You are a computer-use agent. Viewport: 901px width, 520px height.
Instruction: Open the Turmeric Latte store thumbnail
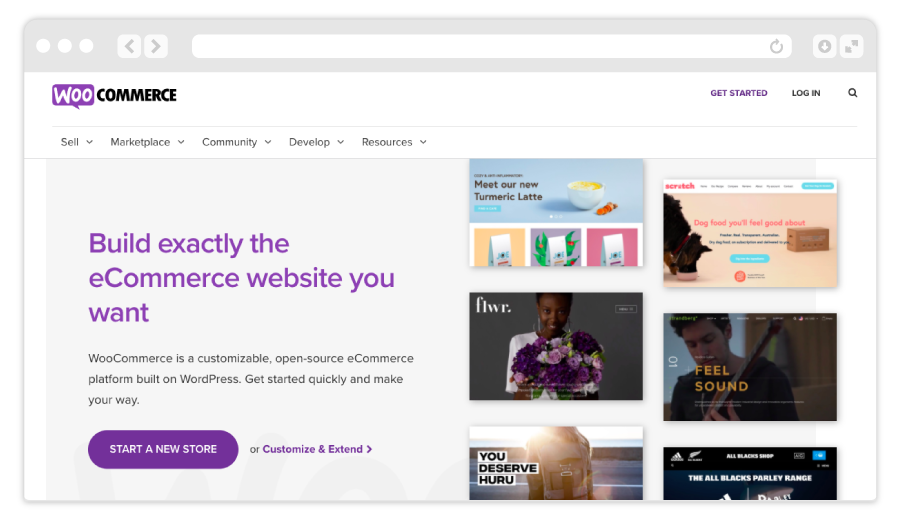(x=556, y=212)
